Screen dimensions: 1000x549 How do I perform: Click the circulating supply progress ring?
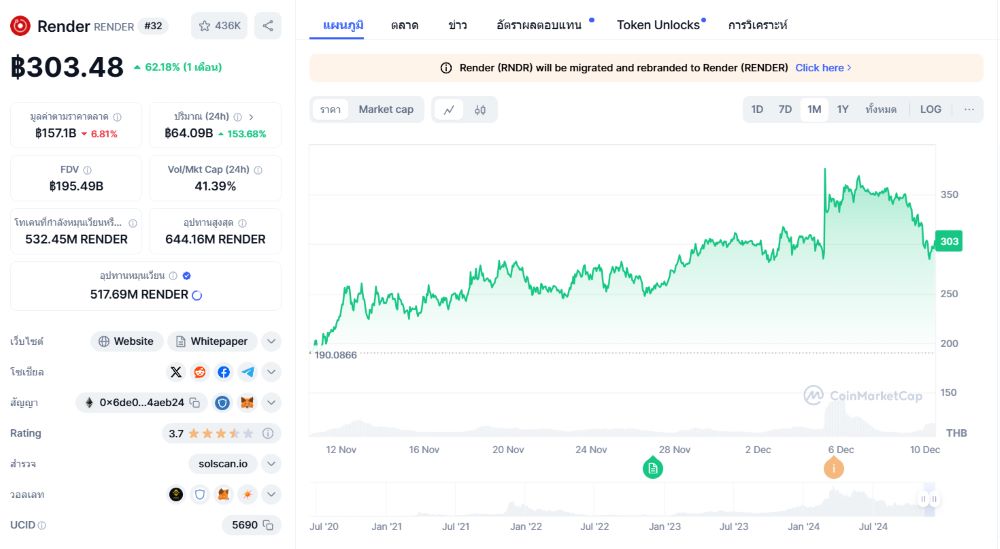197,295
